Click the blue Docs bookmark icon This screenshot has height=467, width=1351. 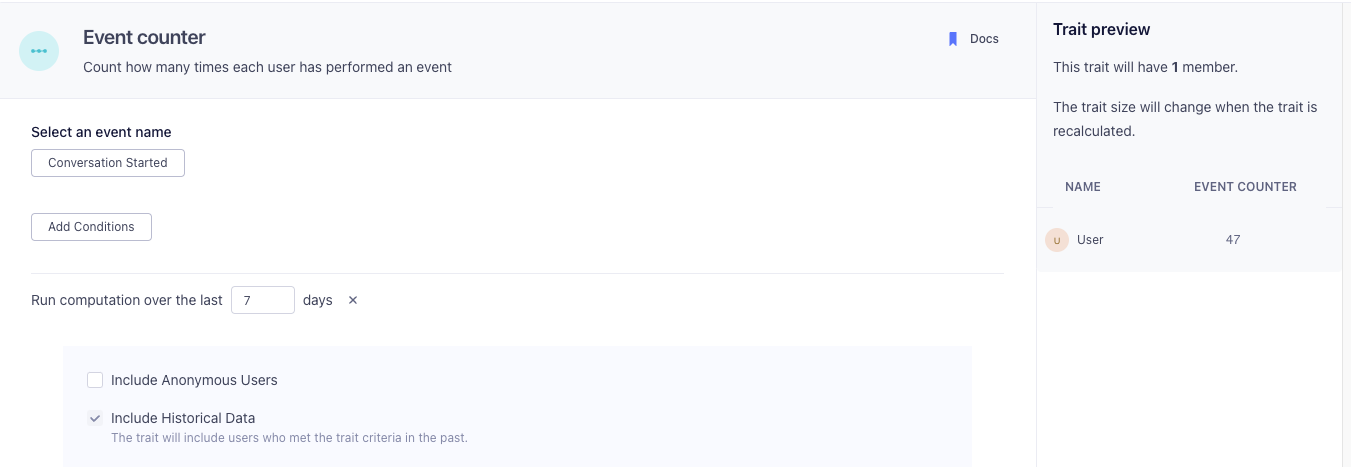pyautogui.click(x=952, y=39)
